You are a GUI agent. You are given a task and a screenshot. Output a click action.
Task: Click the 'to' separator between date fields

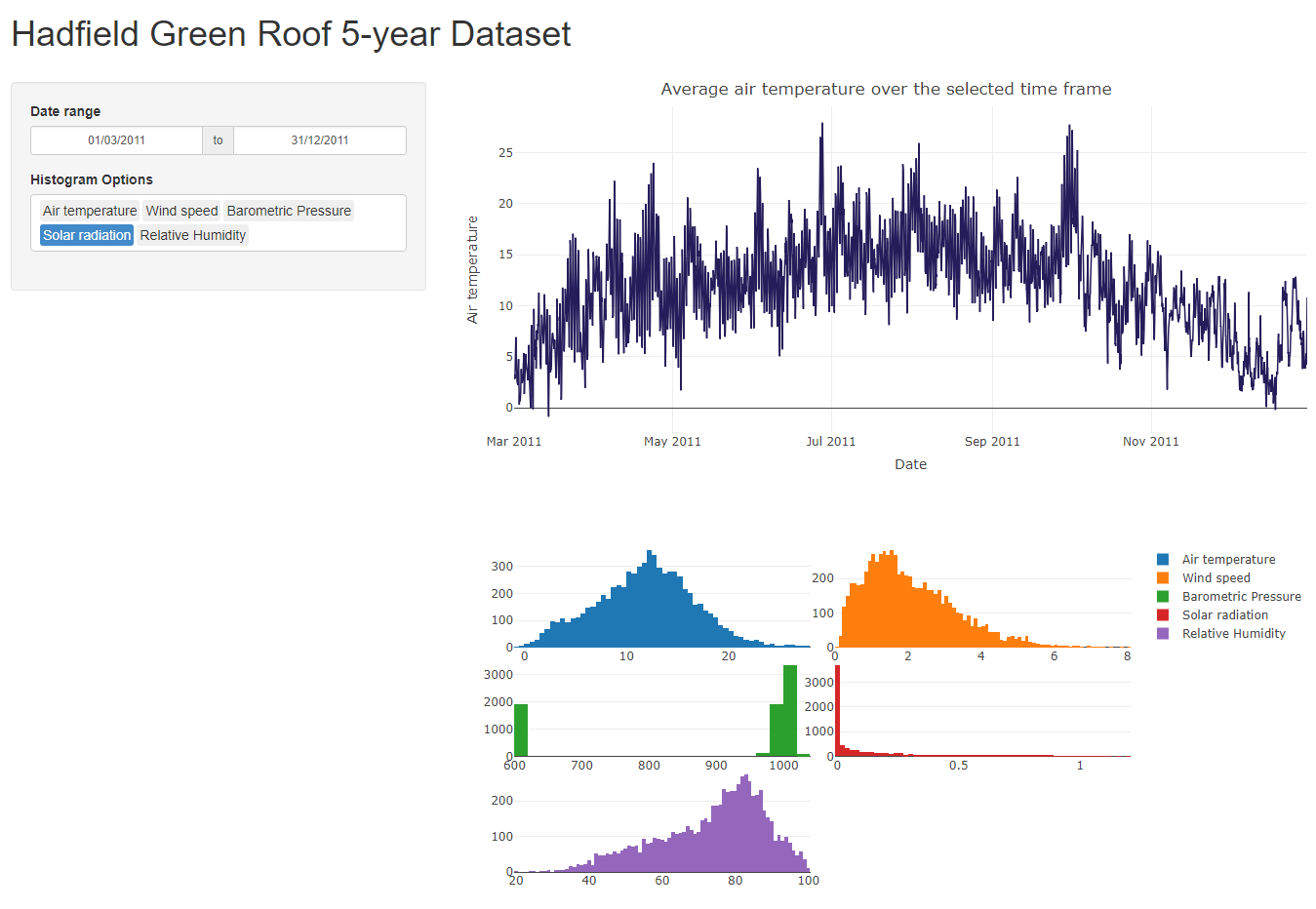click(x=218, y=140)
